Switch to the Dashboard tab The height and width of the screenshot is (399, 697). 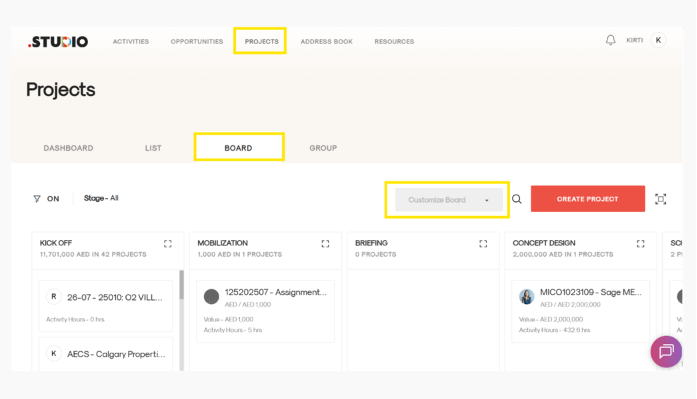(x=68, y=148)
